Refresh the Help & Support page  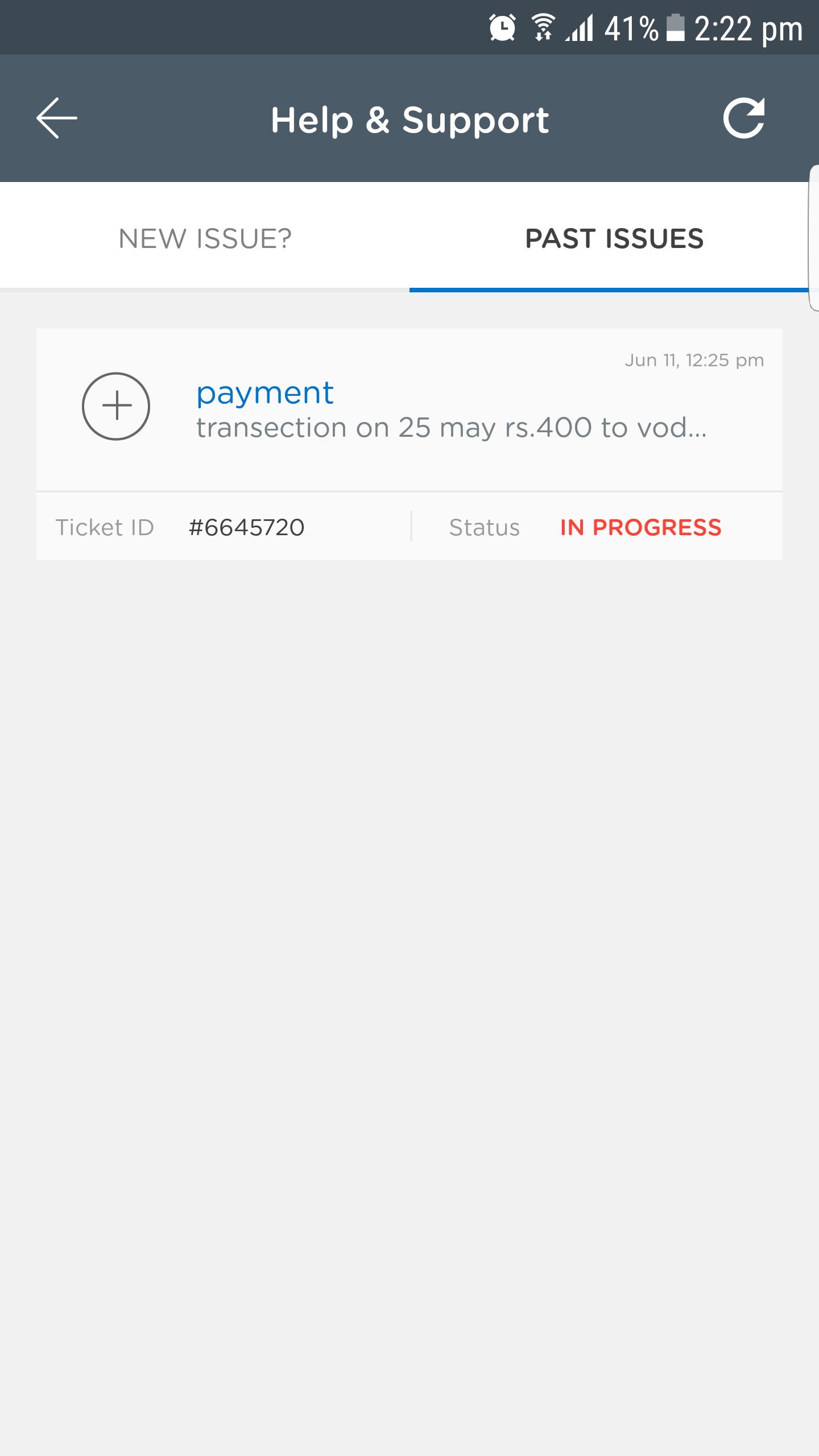(x=744, y=118)
